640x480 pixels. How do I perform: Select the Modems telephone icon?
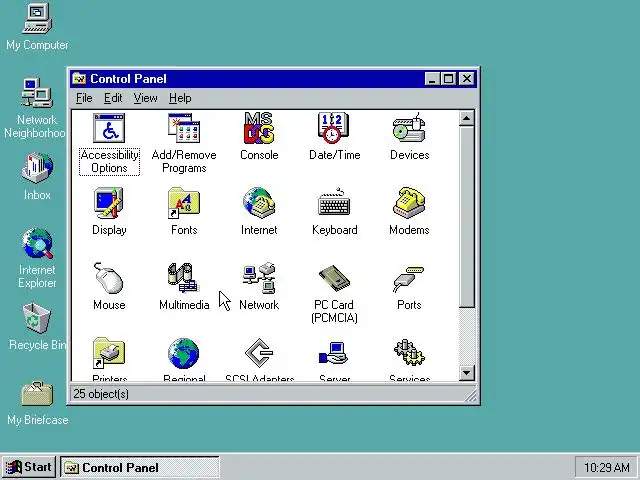click(x=409, y=203)
